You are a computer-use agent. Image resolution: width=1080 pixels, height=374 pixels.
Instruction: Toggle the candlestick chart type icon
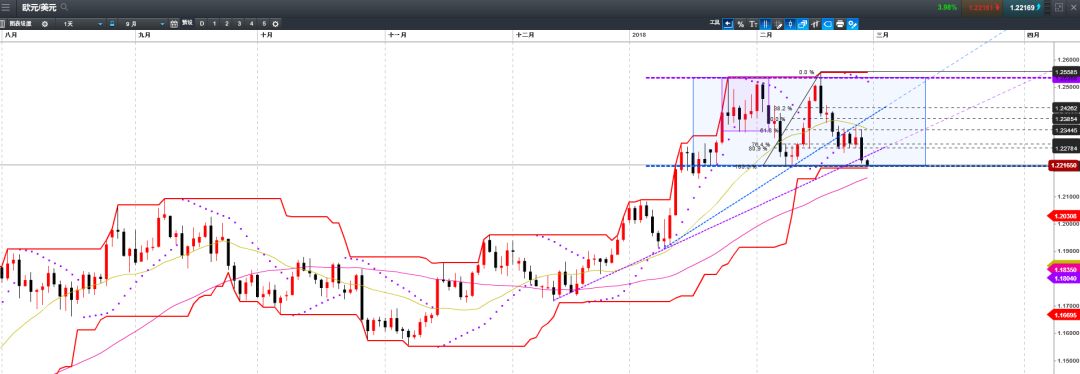point(790,24)
